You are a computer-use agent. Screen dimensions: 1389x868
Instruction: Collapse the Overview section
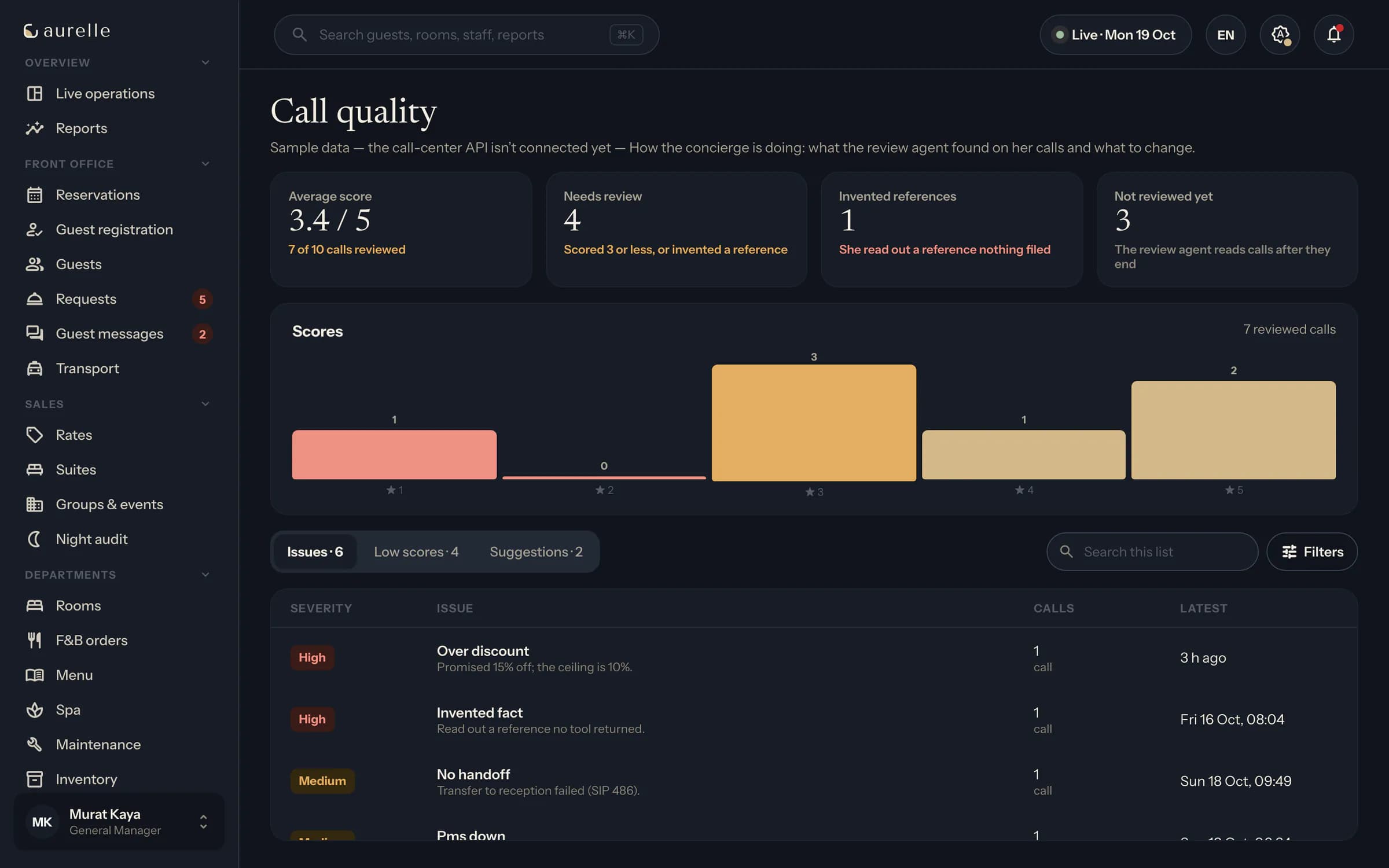[205, 62]
